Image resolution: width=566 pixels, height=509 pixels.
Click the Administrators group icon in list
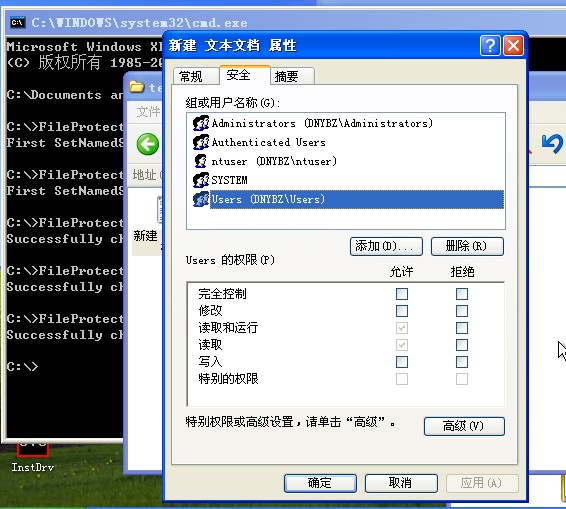pos(201,123)
